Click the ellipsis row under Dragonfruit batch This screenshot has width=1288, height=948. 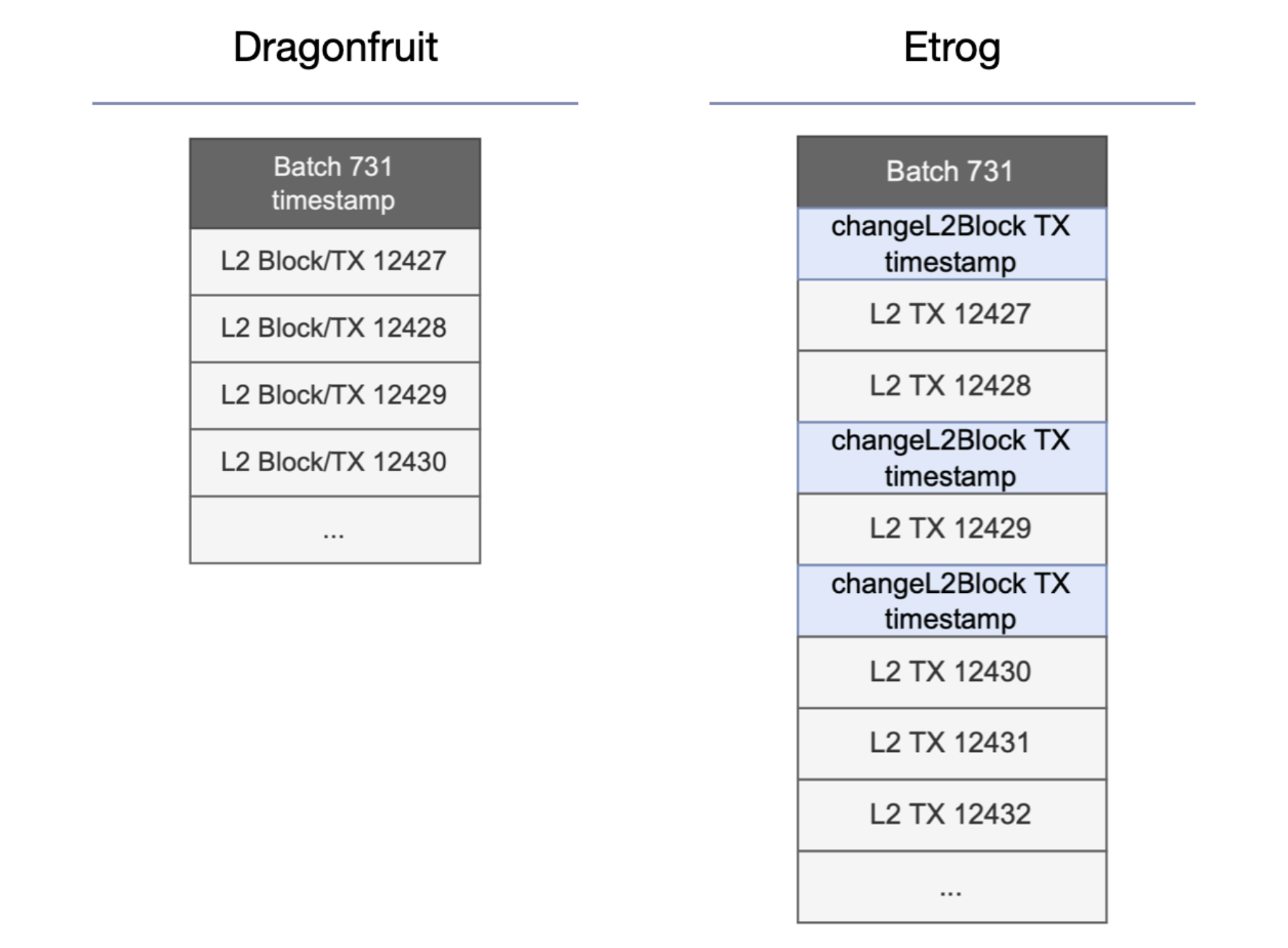[x=335, y=530]
